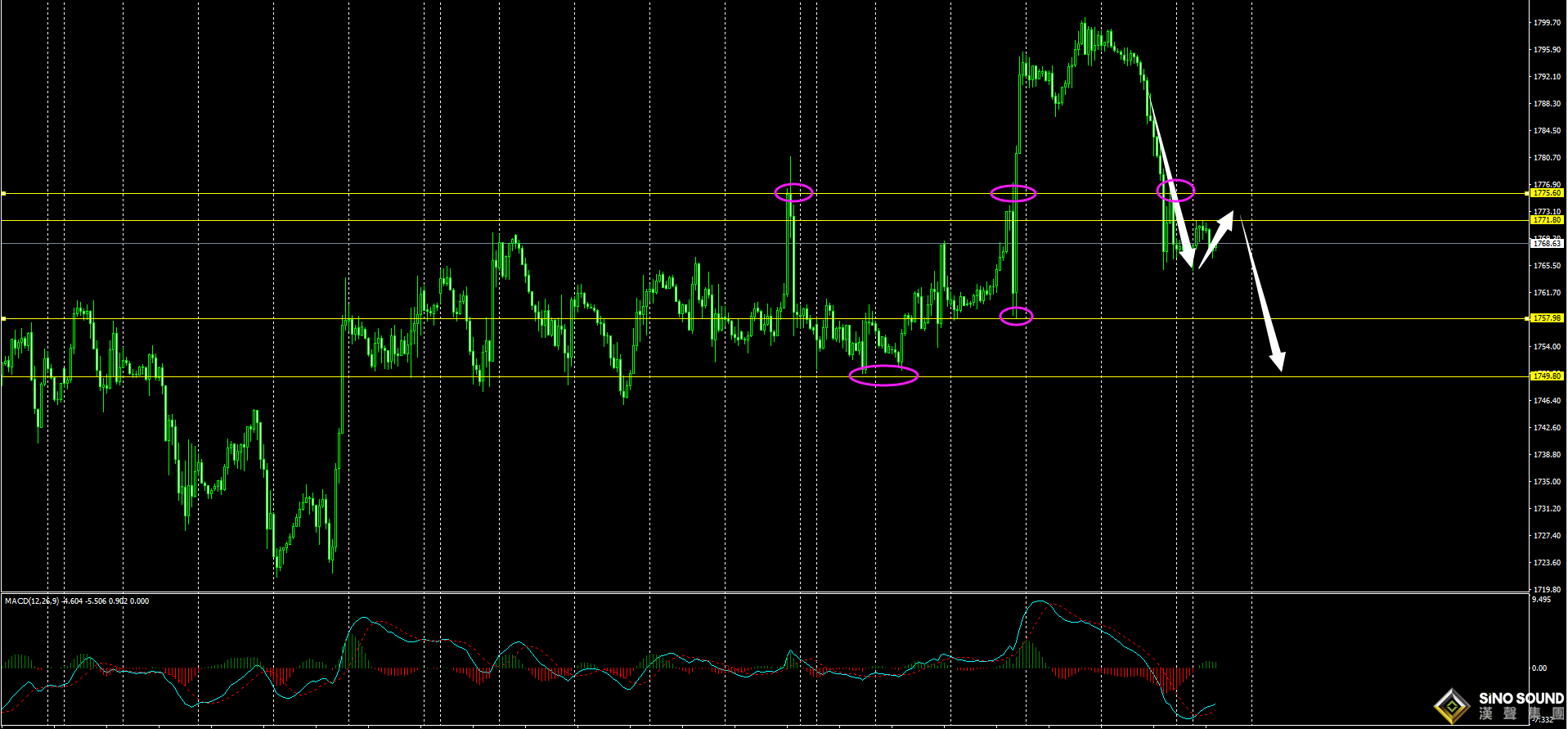Screen dimensions: 1568x729
Task: Grab the left handle of 1775.60 line
Action: [x=3, y=194]
